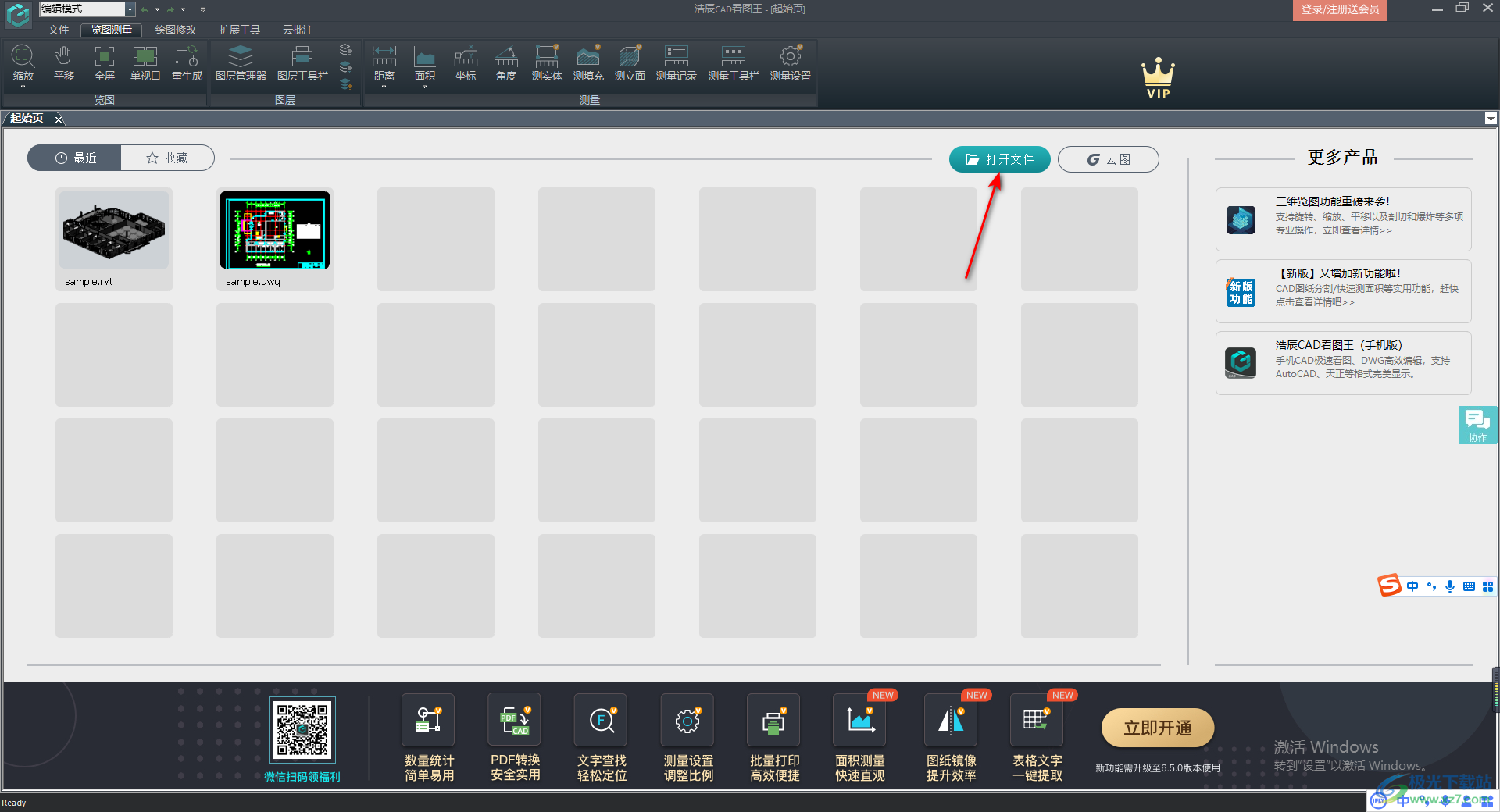The width and height of the screenshot is (1500, 812).
Task: Expand the 距离 distance options arrow
Action: [x=384, y=87]
